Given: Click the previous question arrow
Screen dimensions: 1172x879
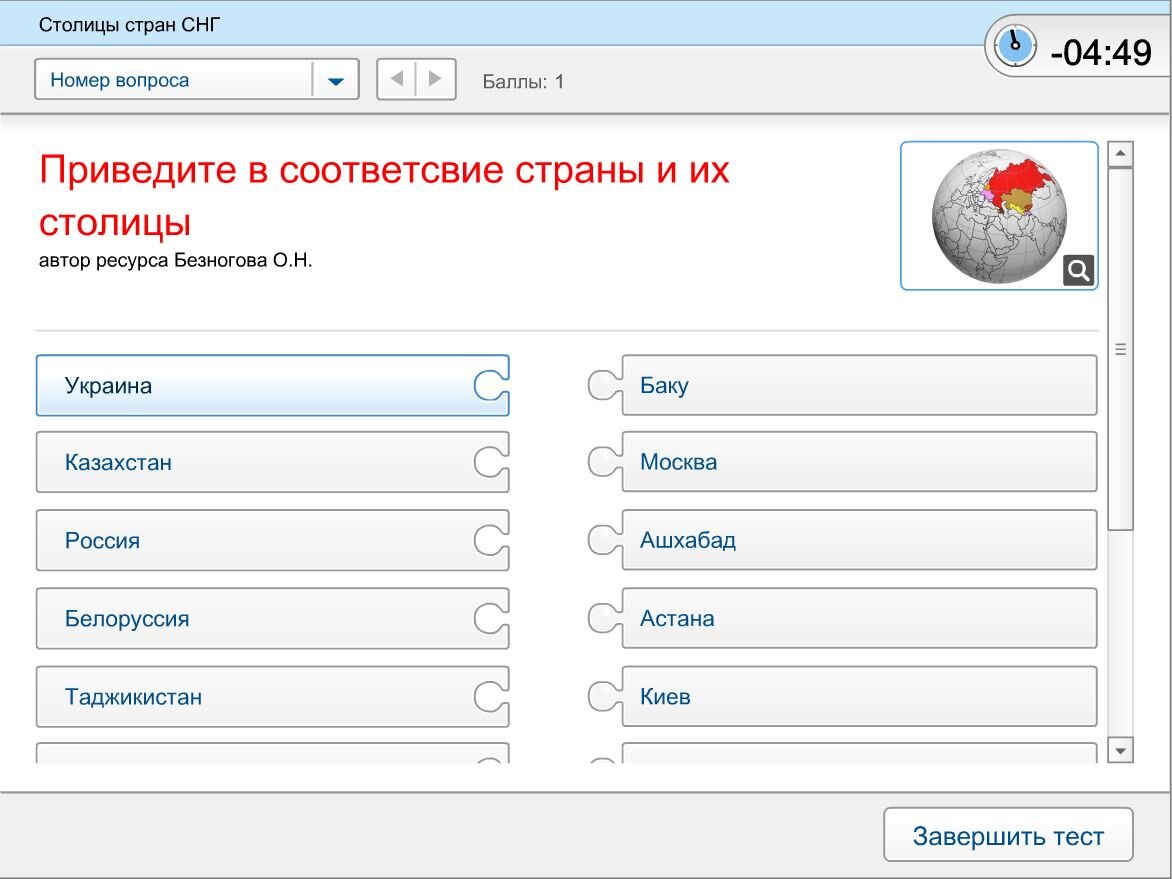Looking at the screenshot, I should click(394, 79).
